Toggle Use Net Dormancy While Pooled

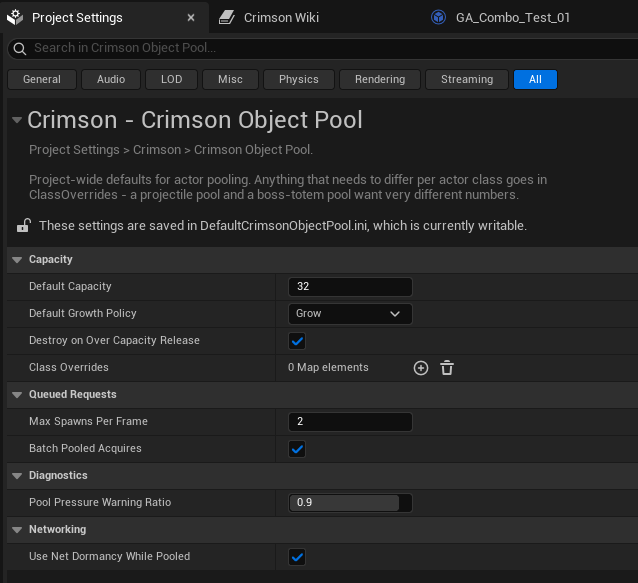pos(297,557)
